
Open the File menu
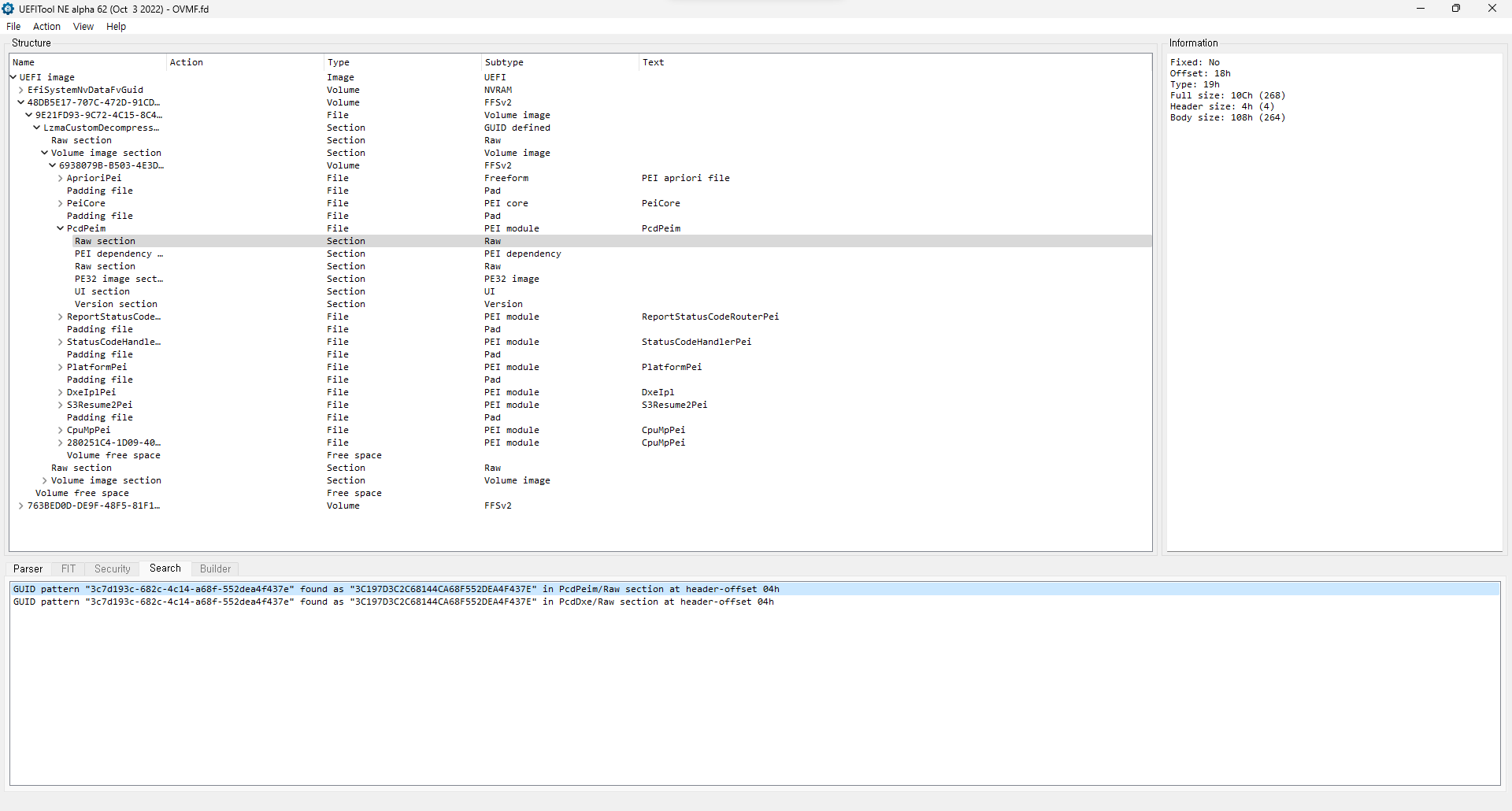click(13, 27)
